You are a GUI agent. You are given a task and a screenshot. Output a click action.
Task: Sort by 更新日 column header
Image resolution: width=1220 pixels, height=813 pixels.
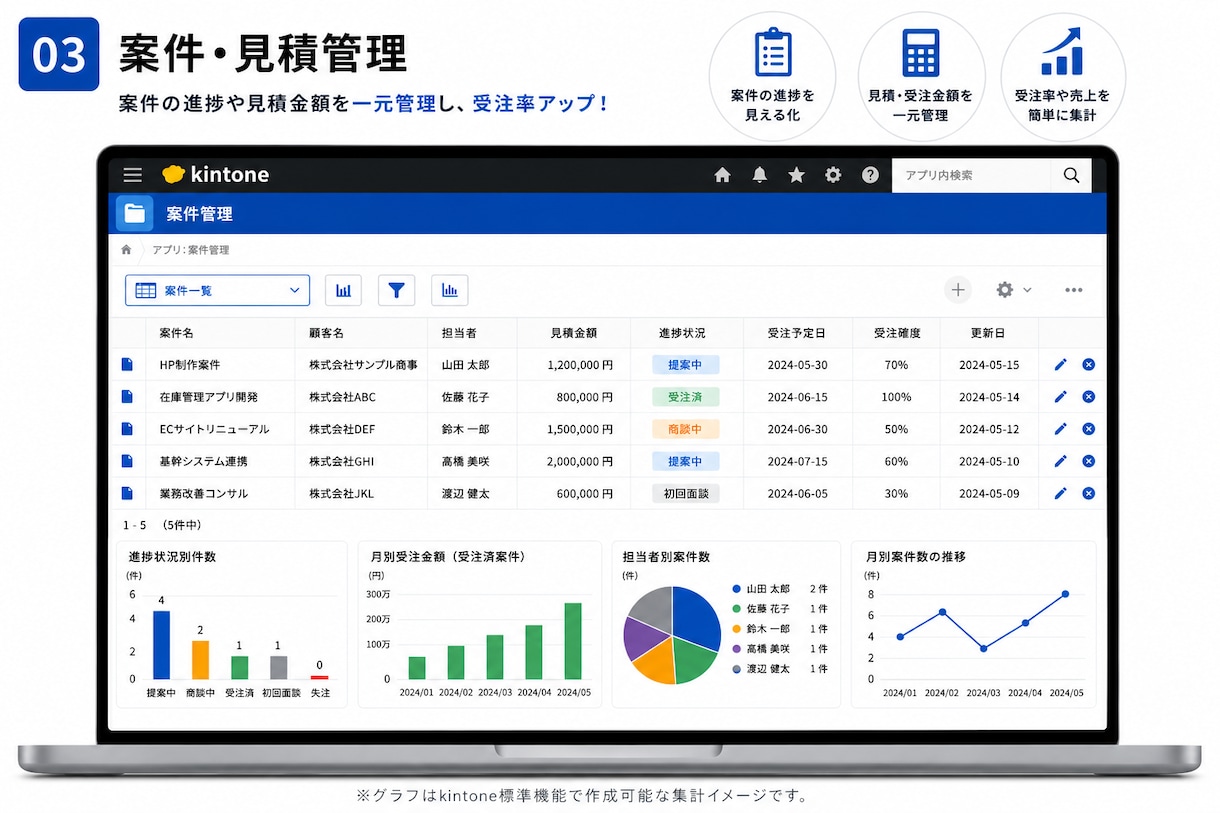pos(988,333)
